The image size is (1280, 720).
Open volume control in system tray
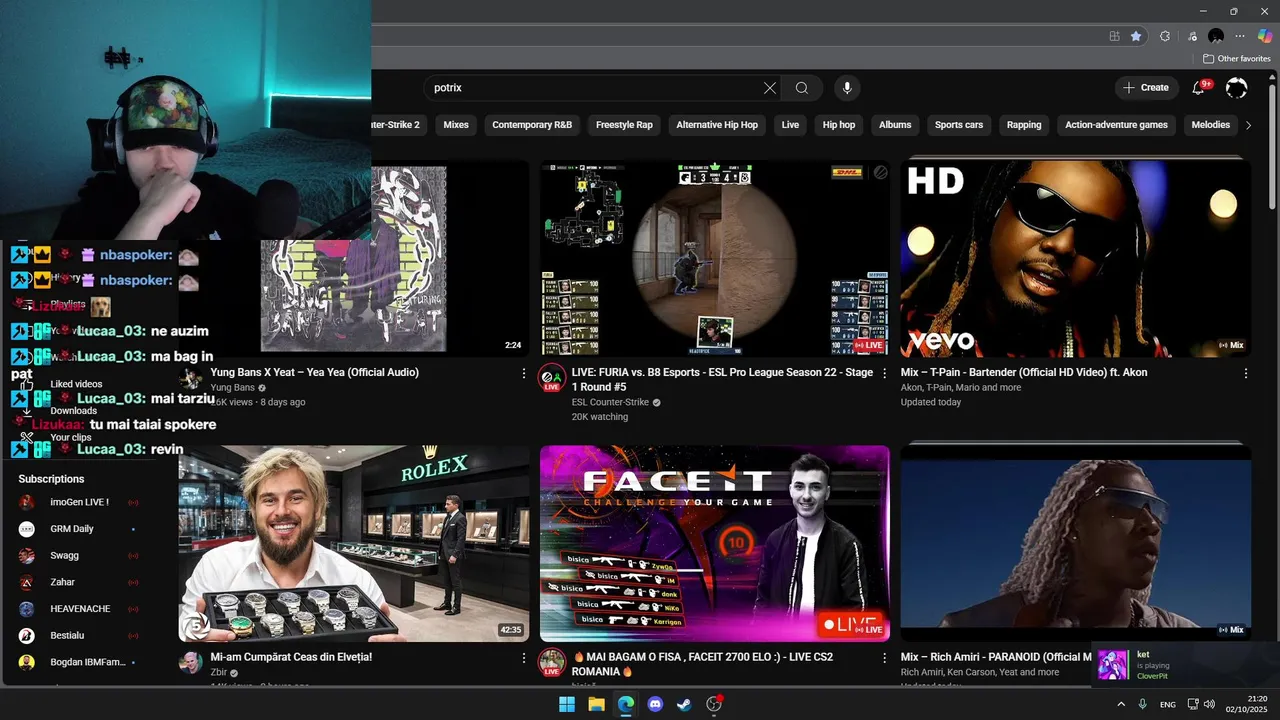click(x=1209, y=704)
